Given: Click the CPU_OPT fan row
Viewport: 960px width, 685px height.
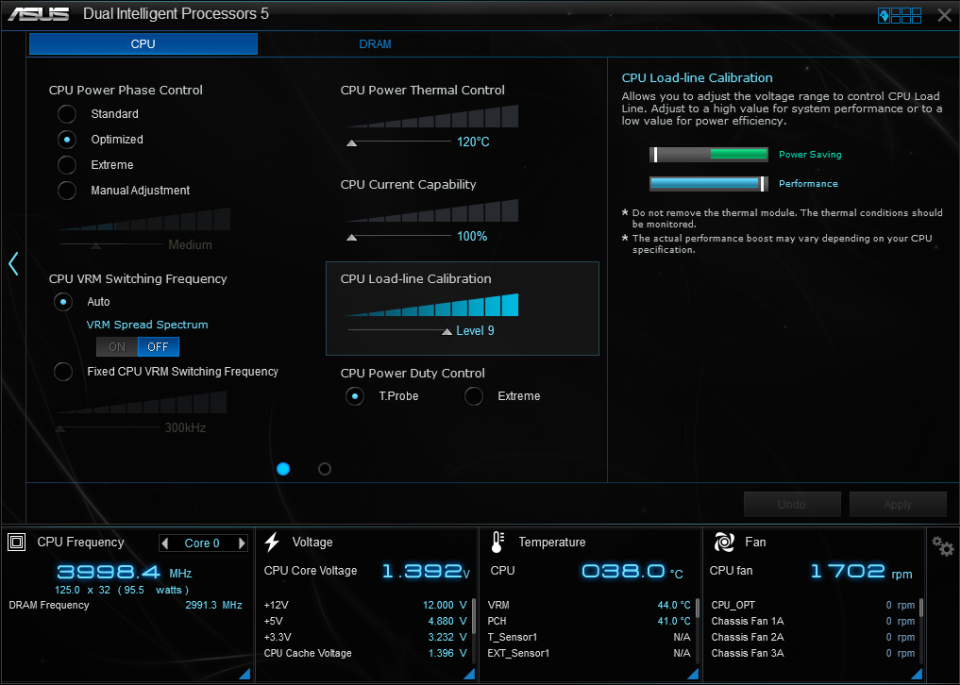Looking at the screenshot, I should click(813, 605).
